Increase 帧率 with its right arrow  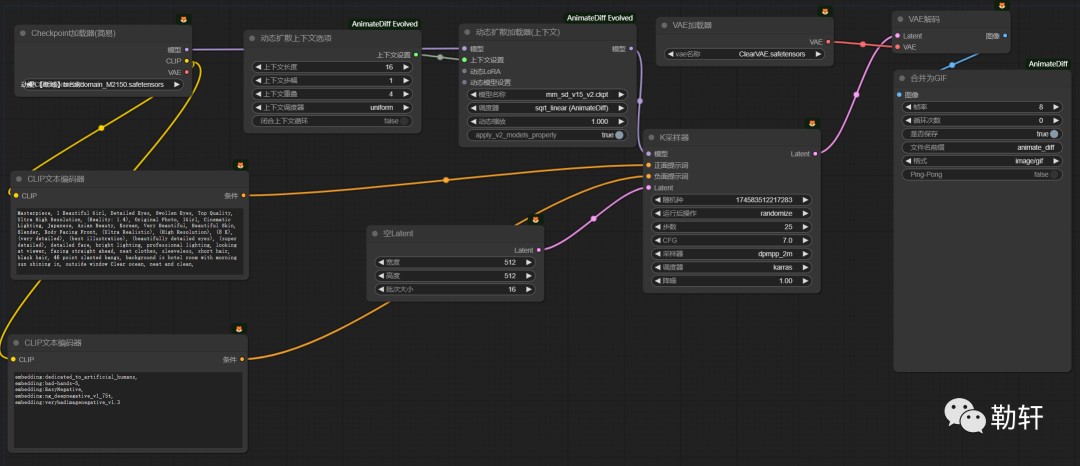(1055, 107)
